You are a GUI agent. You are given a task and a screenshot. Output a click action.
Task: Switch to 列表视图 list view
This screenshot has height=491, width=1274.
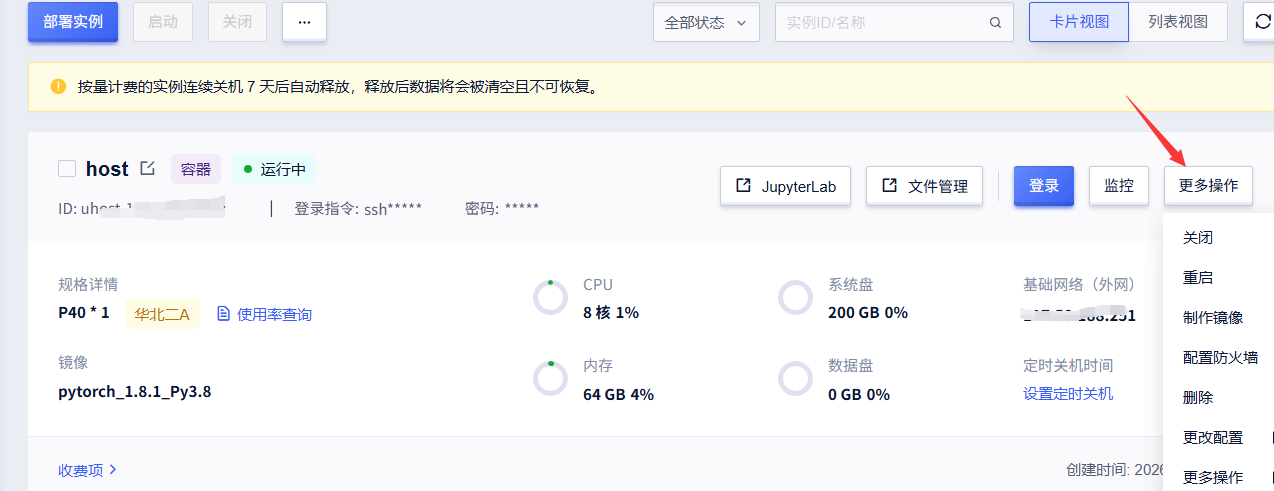[x=1178, y=22]
